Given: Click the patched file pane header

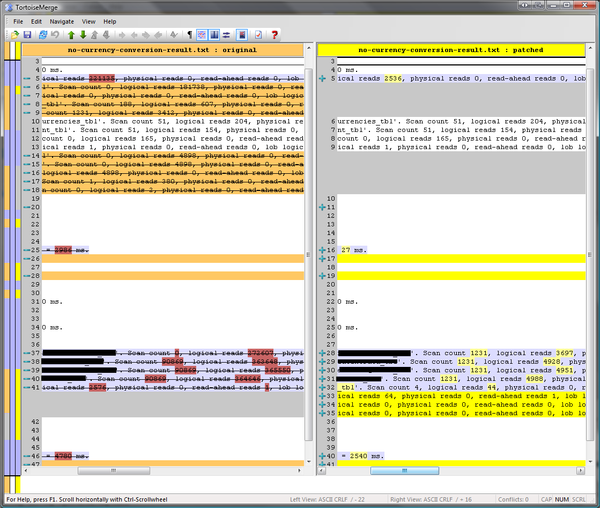Looking at the screenshot, I should 451,50.
